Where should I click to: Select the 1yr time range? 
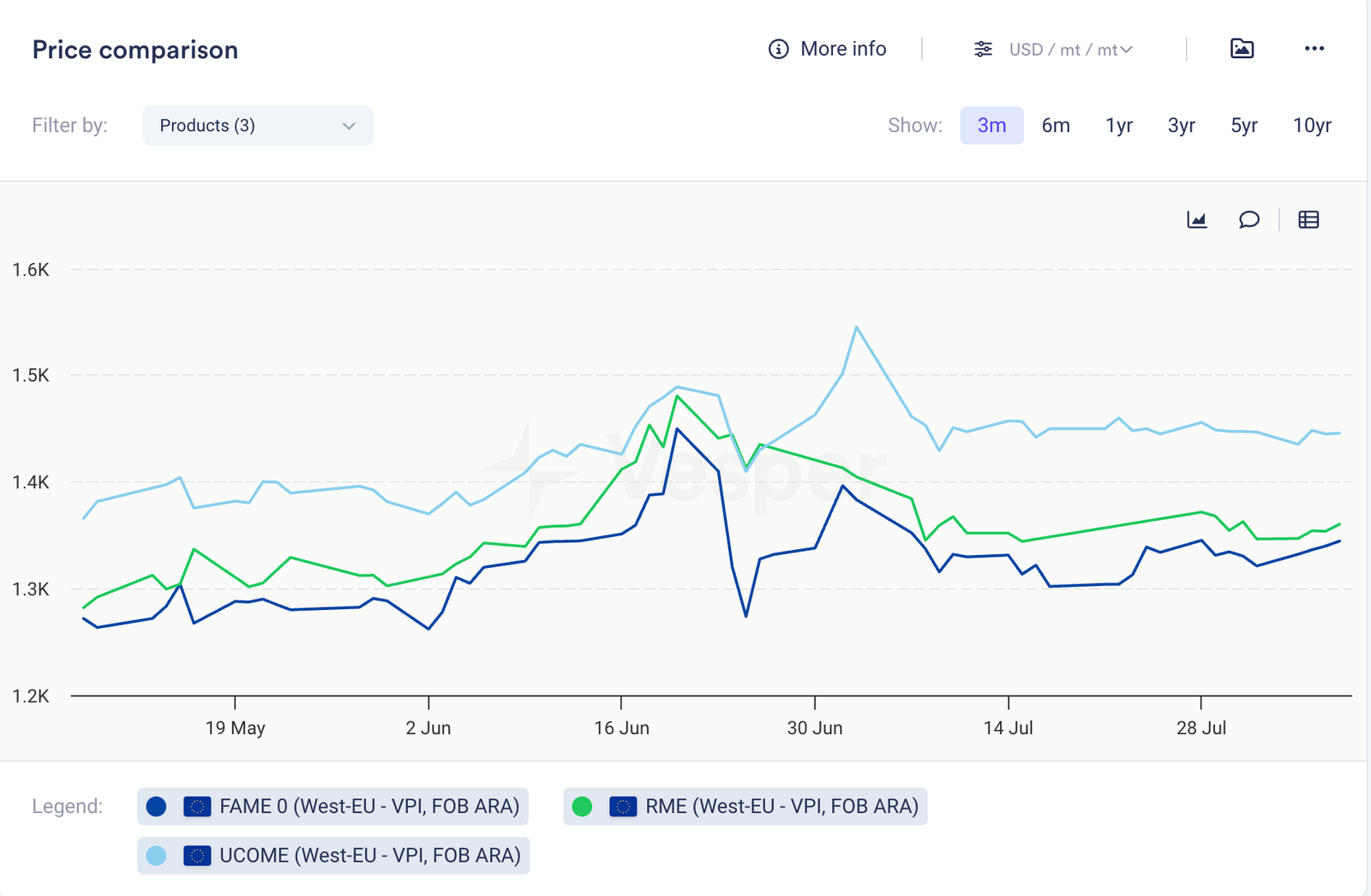click(x=1119, y=126)
